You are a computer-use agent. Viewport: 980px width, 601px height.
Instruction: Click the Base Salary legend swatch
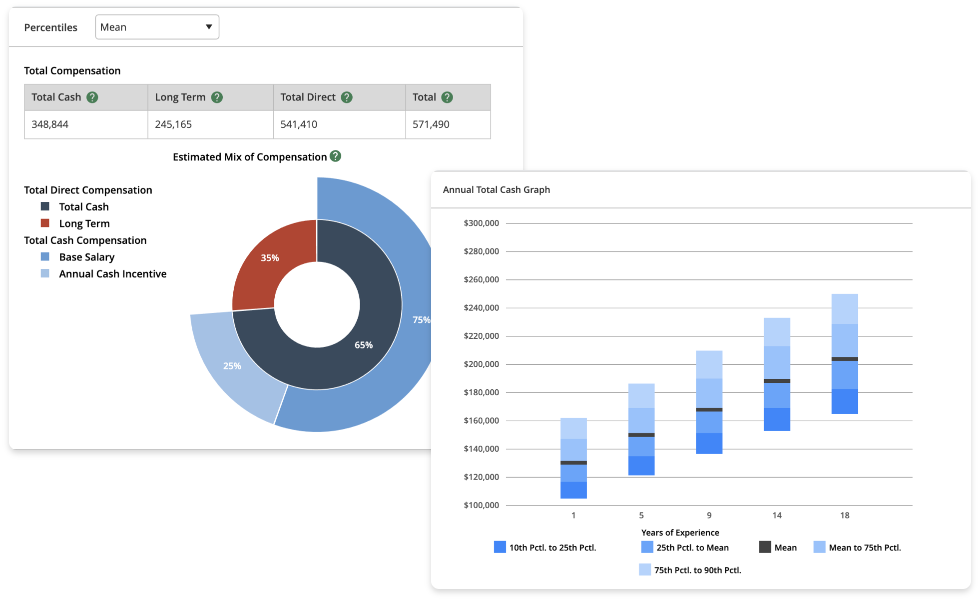click(x=45, y=257)
